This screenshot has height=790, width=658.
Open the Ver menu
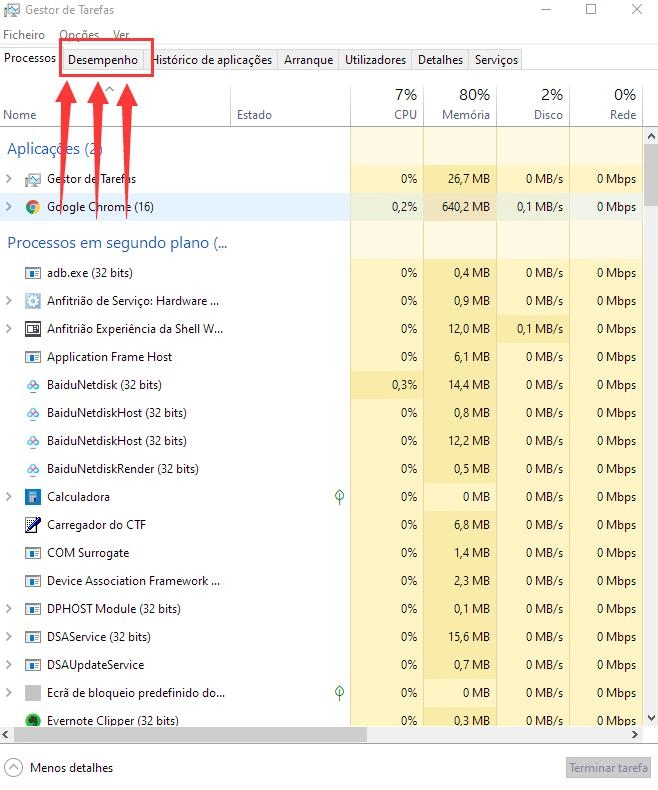[121, 35]
